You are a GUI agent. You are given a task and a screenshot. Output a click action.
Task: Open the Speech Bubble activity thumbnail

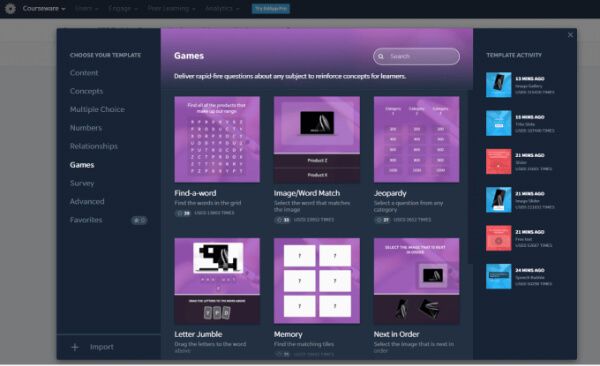pos(499,276)
